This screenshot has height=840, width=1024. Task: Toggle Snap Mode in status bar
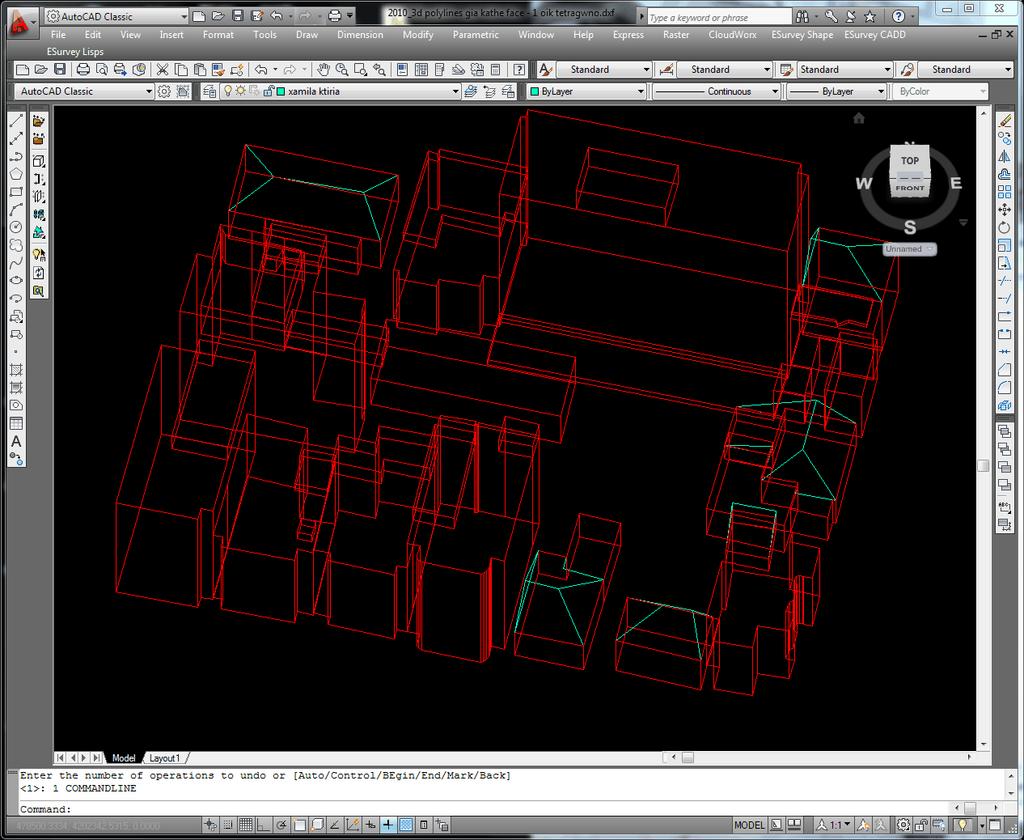point(228,825)
